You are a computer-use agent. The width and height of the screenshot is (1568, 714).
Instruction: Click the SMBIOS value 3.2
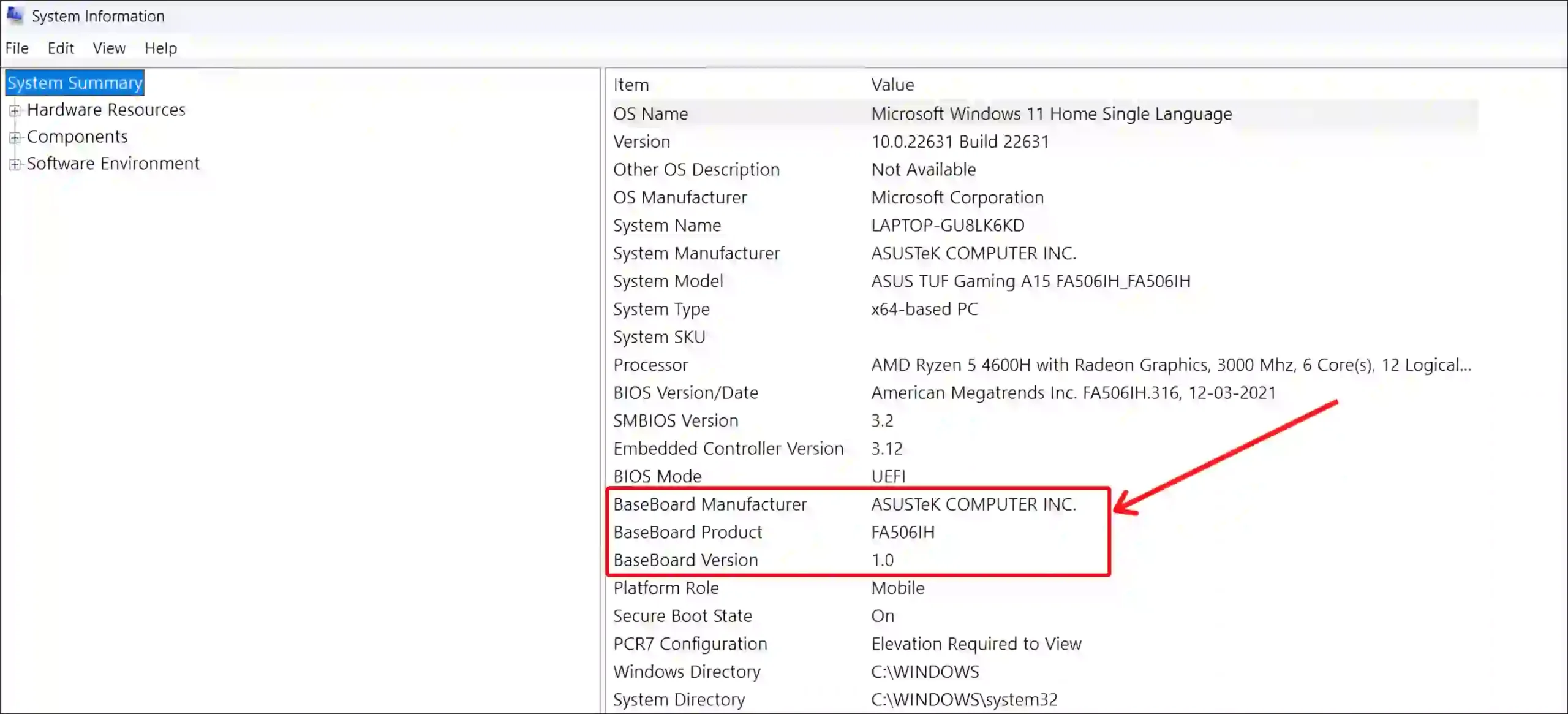pos(882,420)
